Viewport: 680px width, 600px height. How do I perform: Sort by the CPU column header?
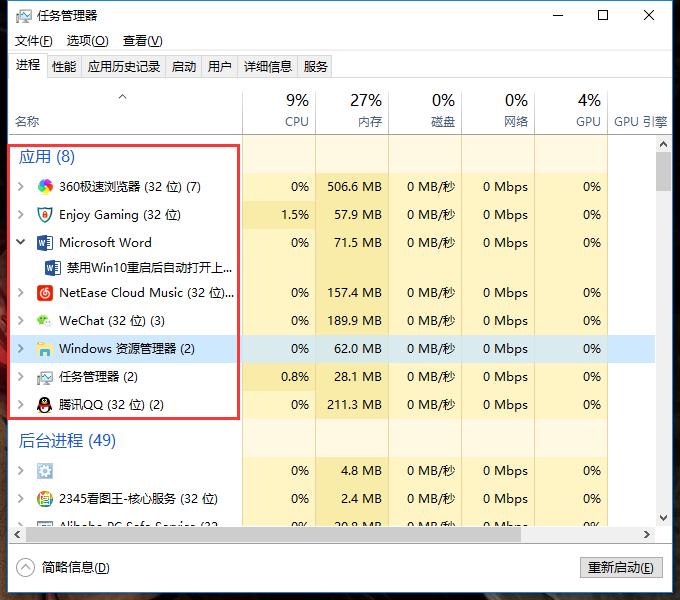click(279, 112)
